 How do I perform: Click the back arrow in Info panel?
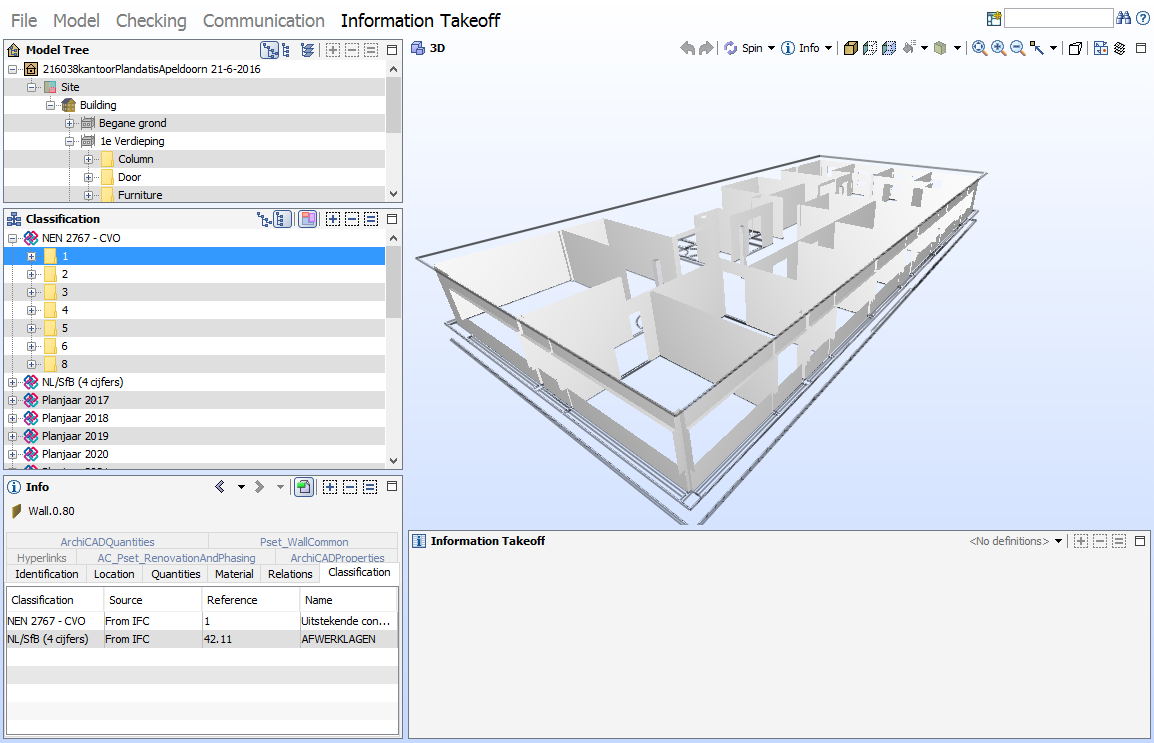point(220,487)
